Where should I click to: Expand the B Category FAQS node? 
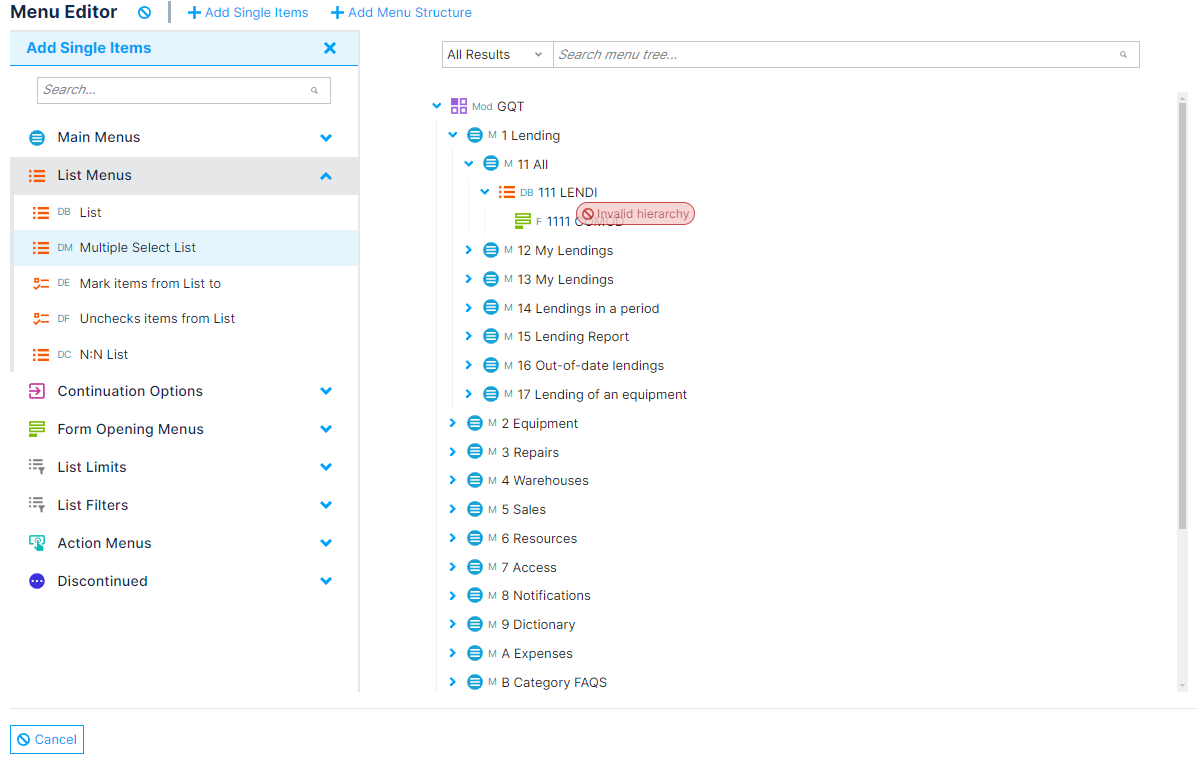tap(453, 682)
